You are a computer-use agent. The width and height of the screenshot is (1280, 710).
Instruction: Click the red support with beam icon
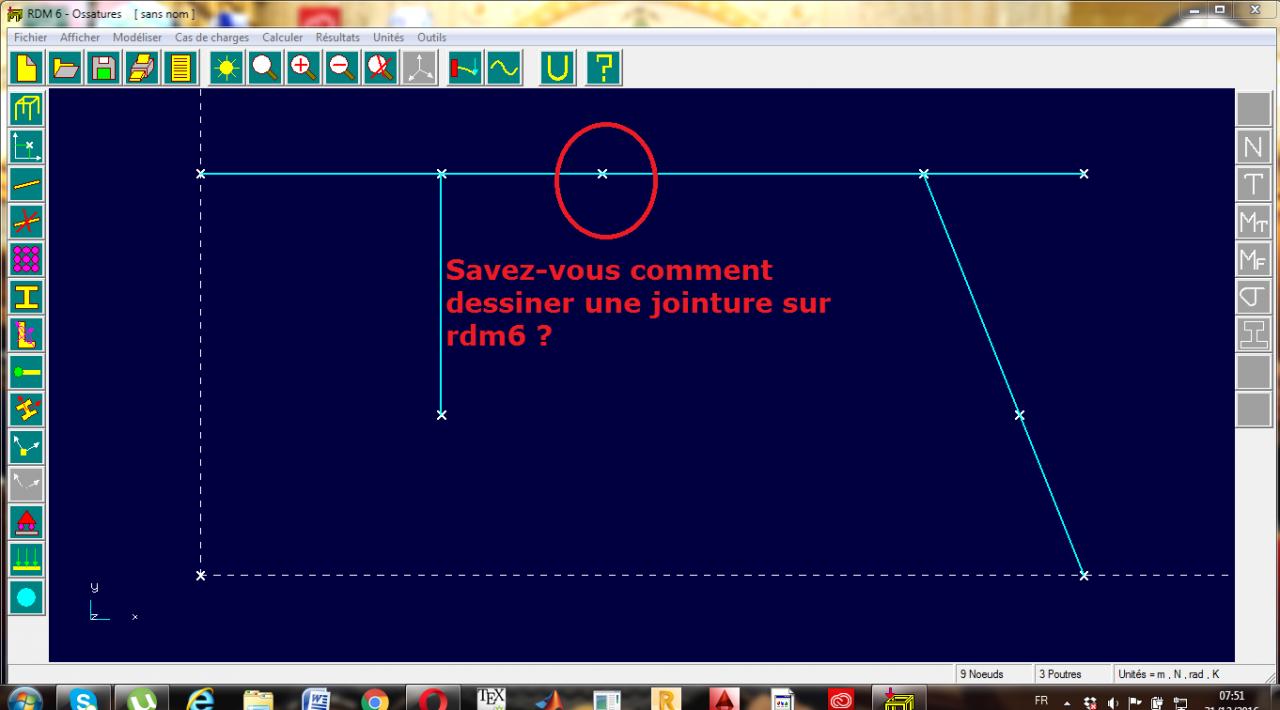(466, 68)
